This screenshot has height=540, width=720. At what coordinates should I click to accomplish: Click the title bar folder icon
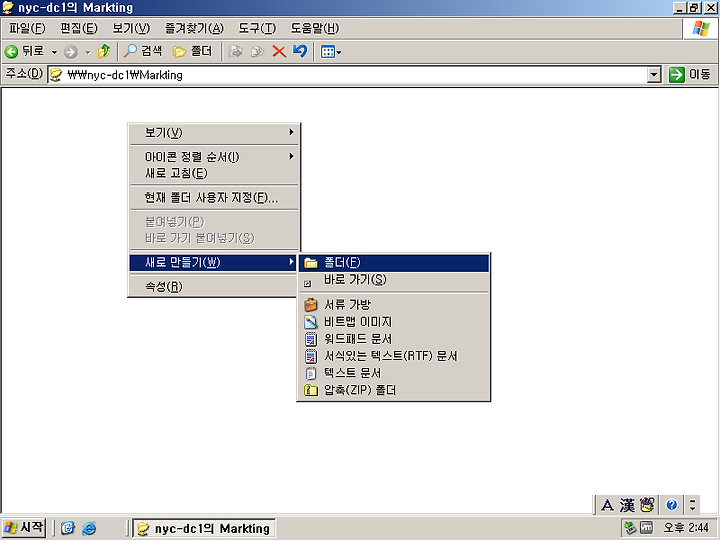8,8
